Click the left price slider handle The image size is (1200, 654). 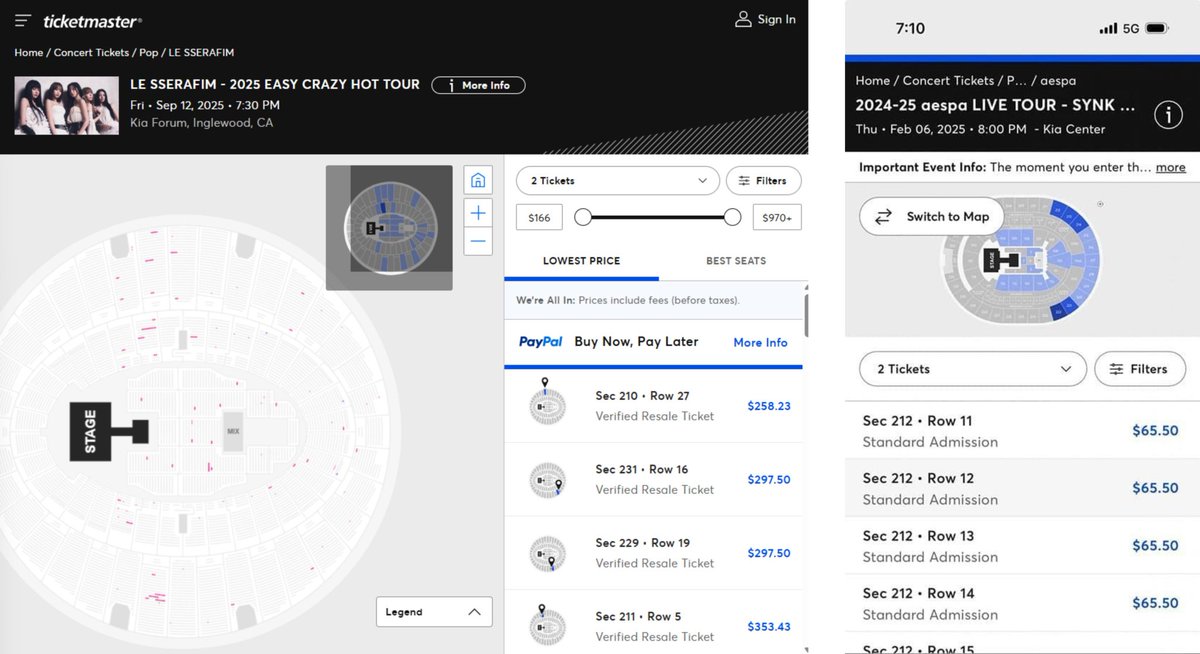coord(583,217)
